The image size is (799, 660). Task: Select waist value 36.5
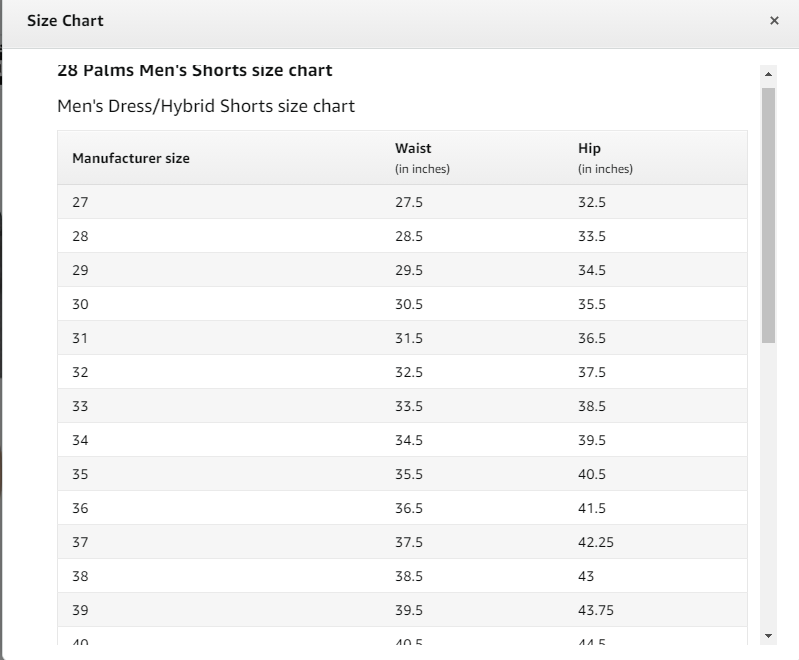click(409, 508)
